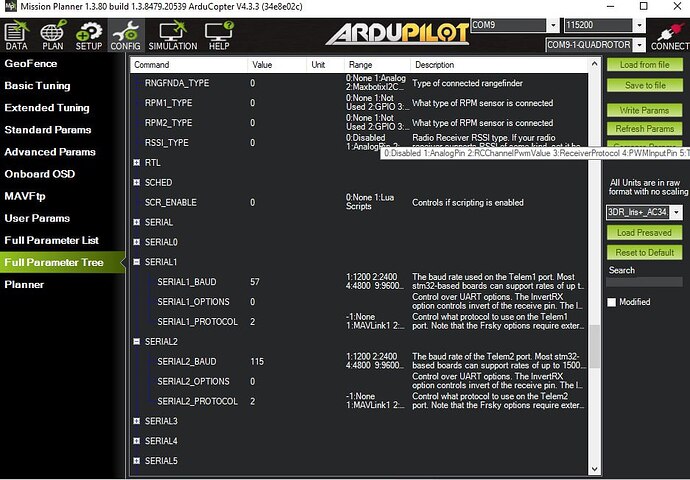
Task: Click the scrollbar down arrow
Action: click(x=595, y=469)
